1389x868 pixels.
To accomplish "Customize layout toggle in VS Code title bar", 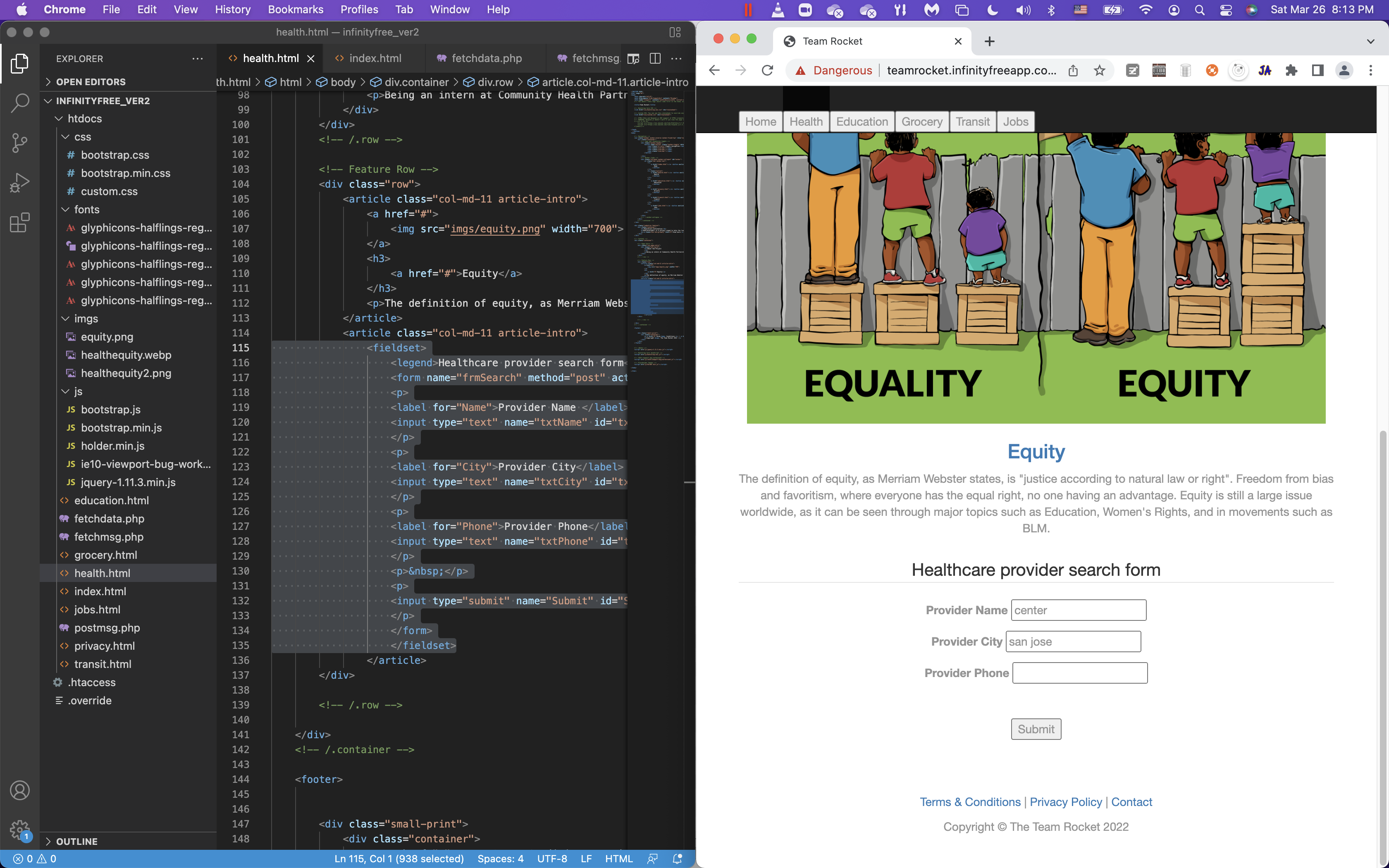I will (x=675, y=32).
